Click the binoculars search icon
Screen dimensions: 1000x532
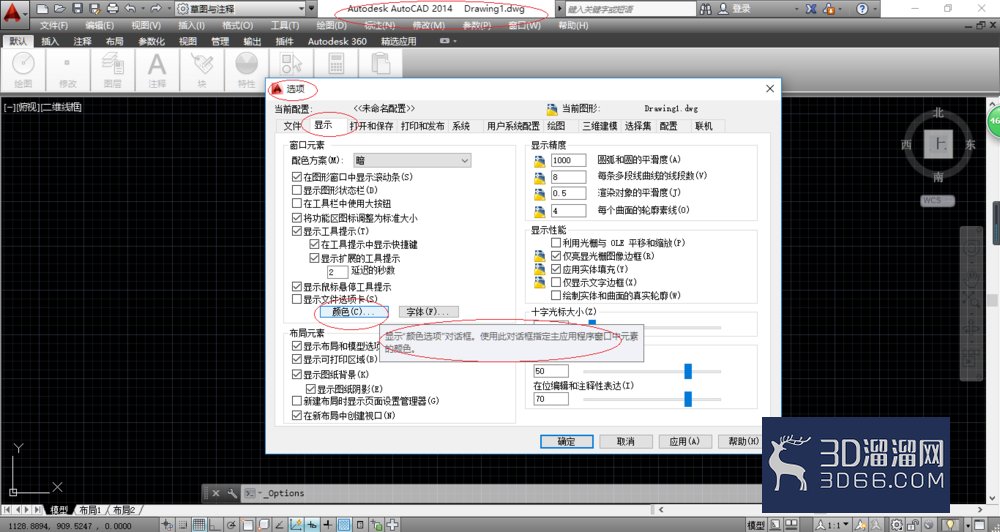click(705, 9)
